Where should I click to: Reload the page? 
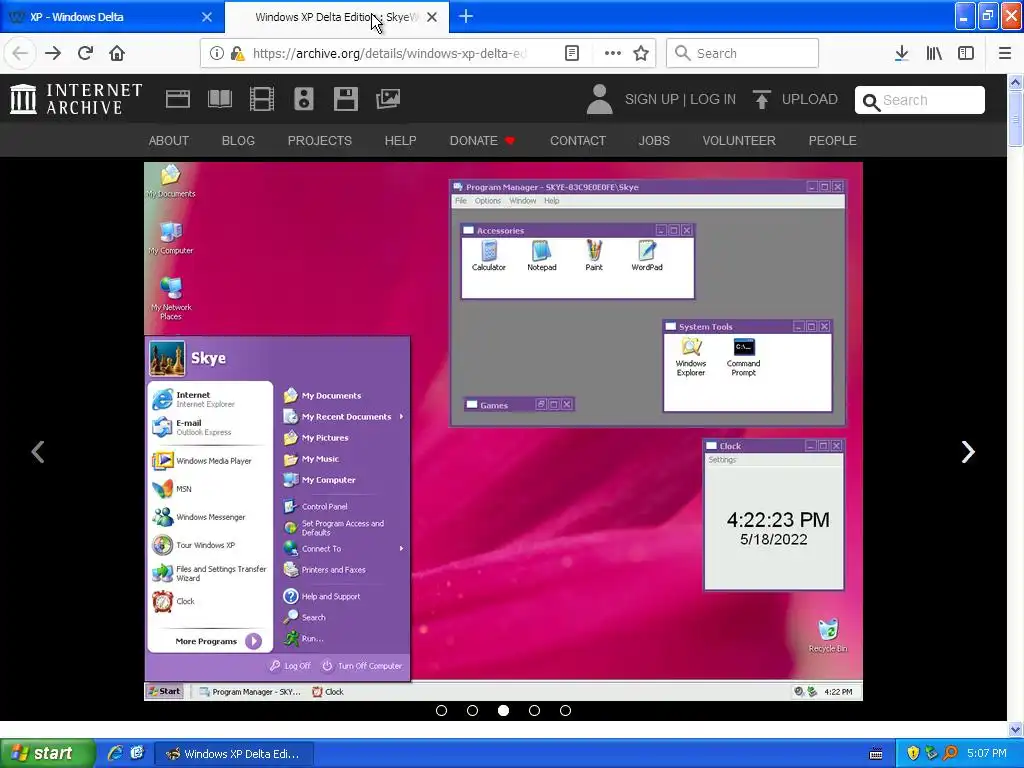click(85, 54)
